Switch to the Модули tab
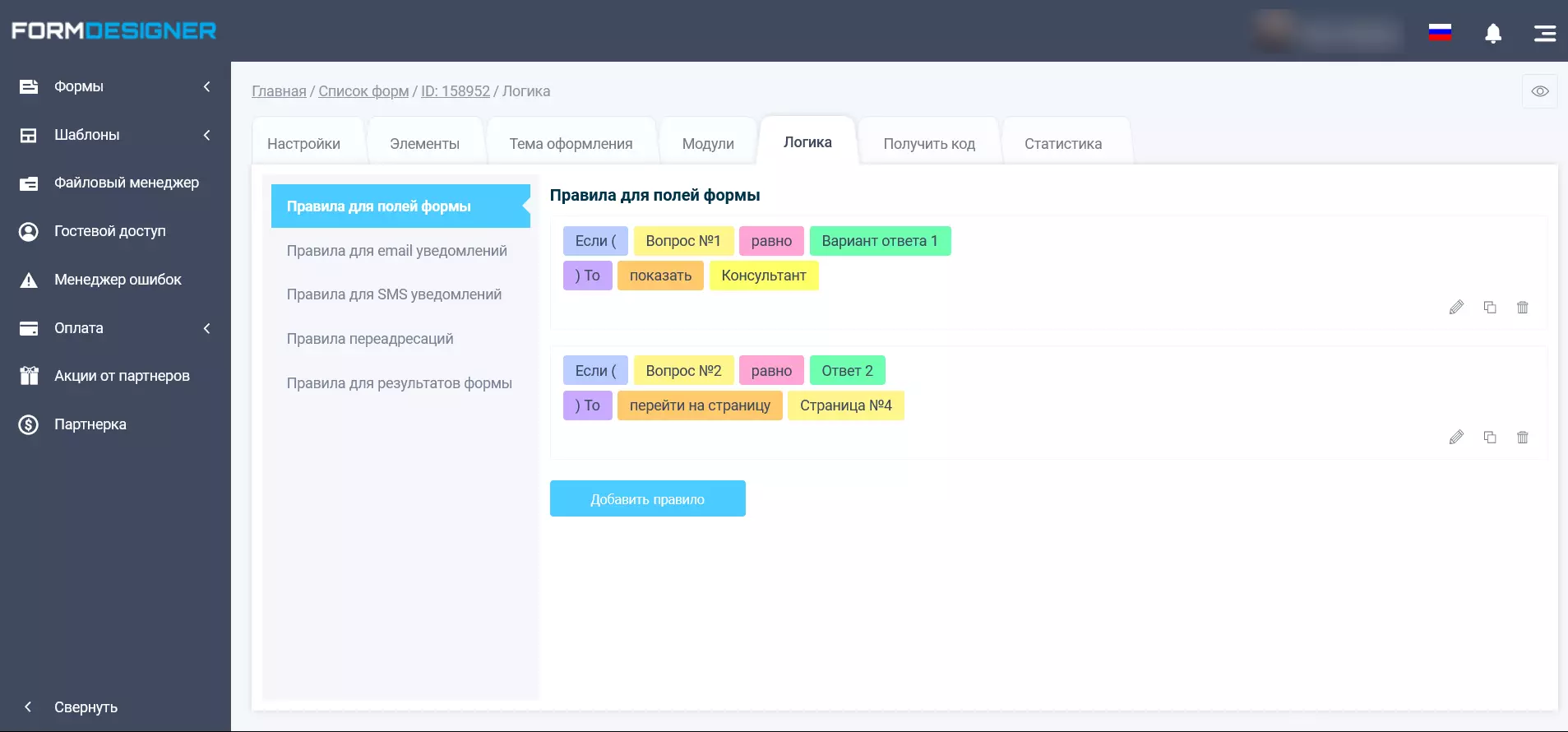The image size is (1568, 732). tap(708, 144)
